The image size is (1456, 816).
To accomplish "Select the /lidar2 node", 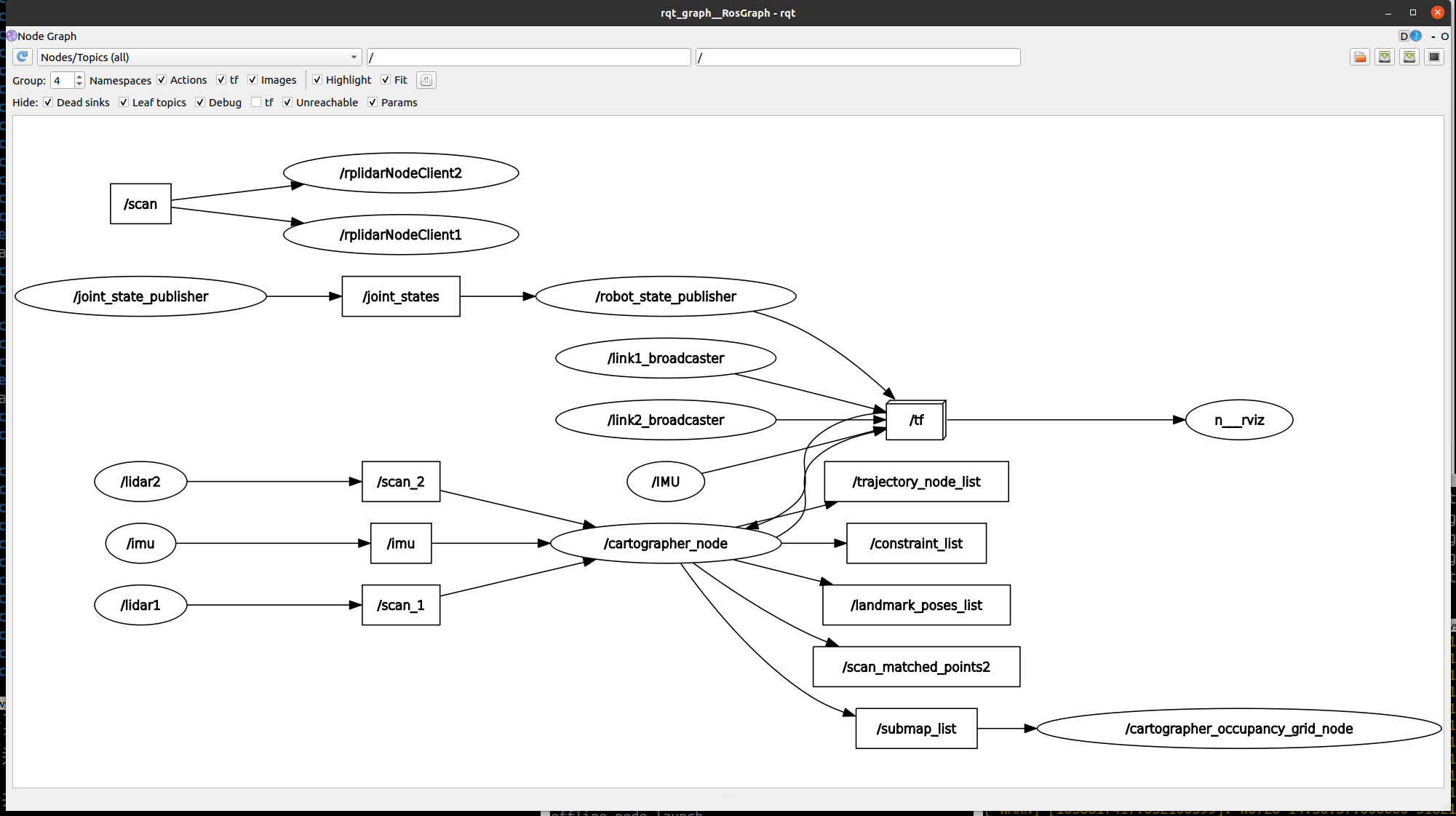I will pyautogui.click(x=140, y=482).
